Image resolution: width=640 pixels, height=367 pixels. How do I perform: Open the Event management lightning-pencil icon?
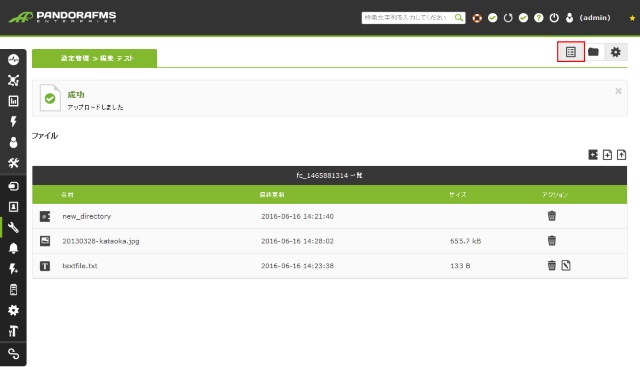pyautogui.click(x=13, y=269)
